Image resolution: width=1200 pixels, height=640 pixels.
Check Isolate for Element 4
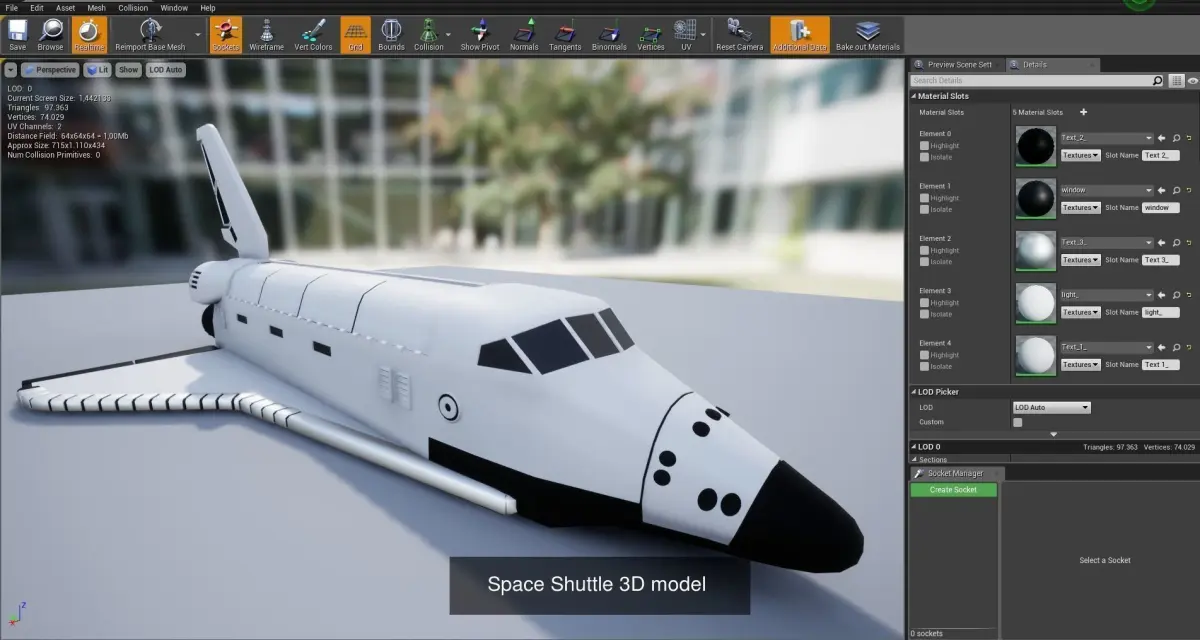[x=924, y=366]
